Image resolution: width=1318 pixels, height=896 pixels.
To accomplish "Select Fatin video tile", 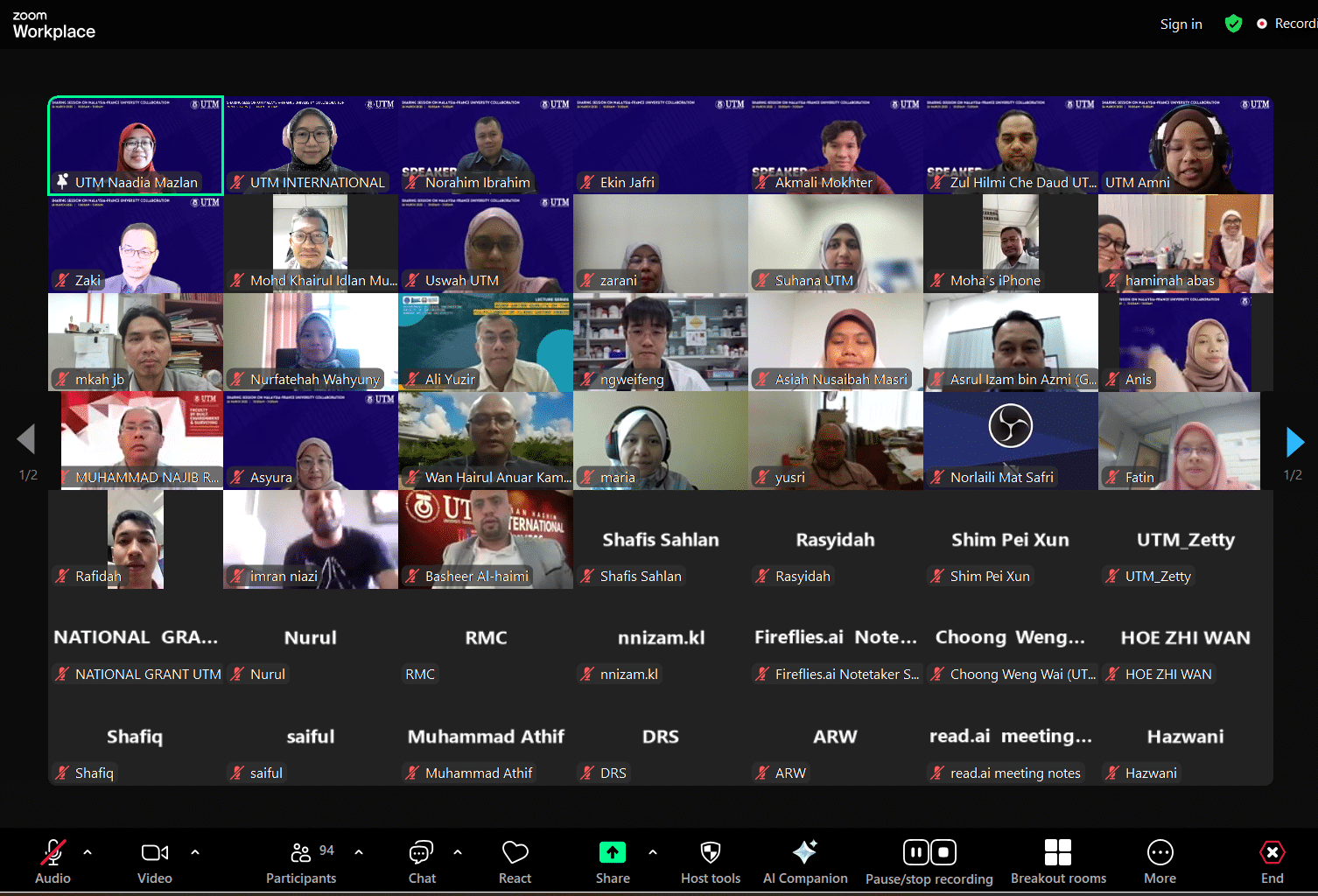I will click(x=1186, y=441).
